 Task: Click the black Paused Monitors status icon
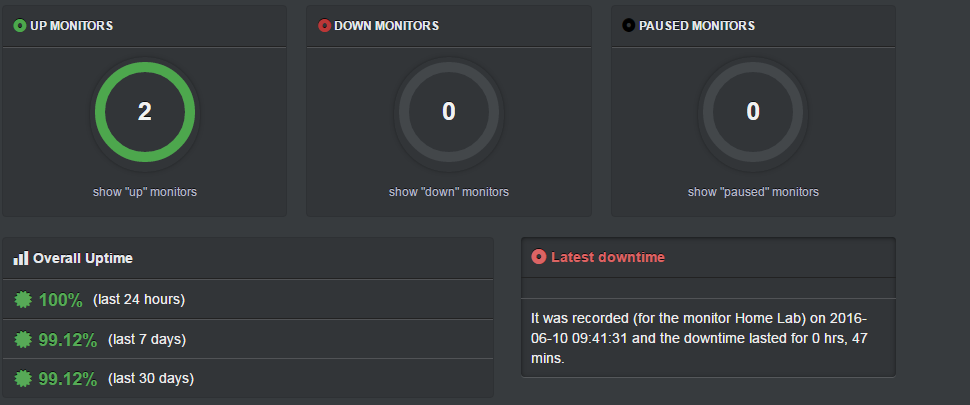pyautogui.click(x=629, y=26)
